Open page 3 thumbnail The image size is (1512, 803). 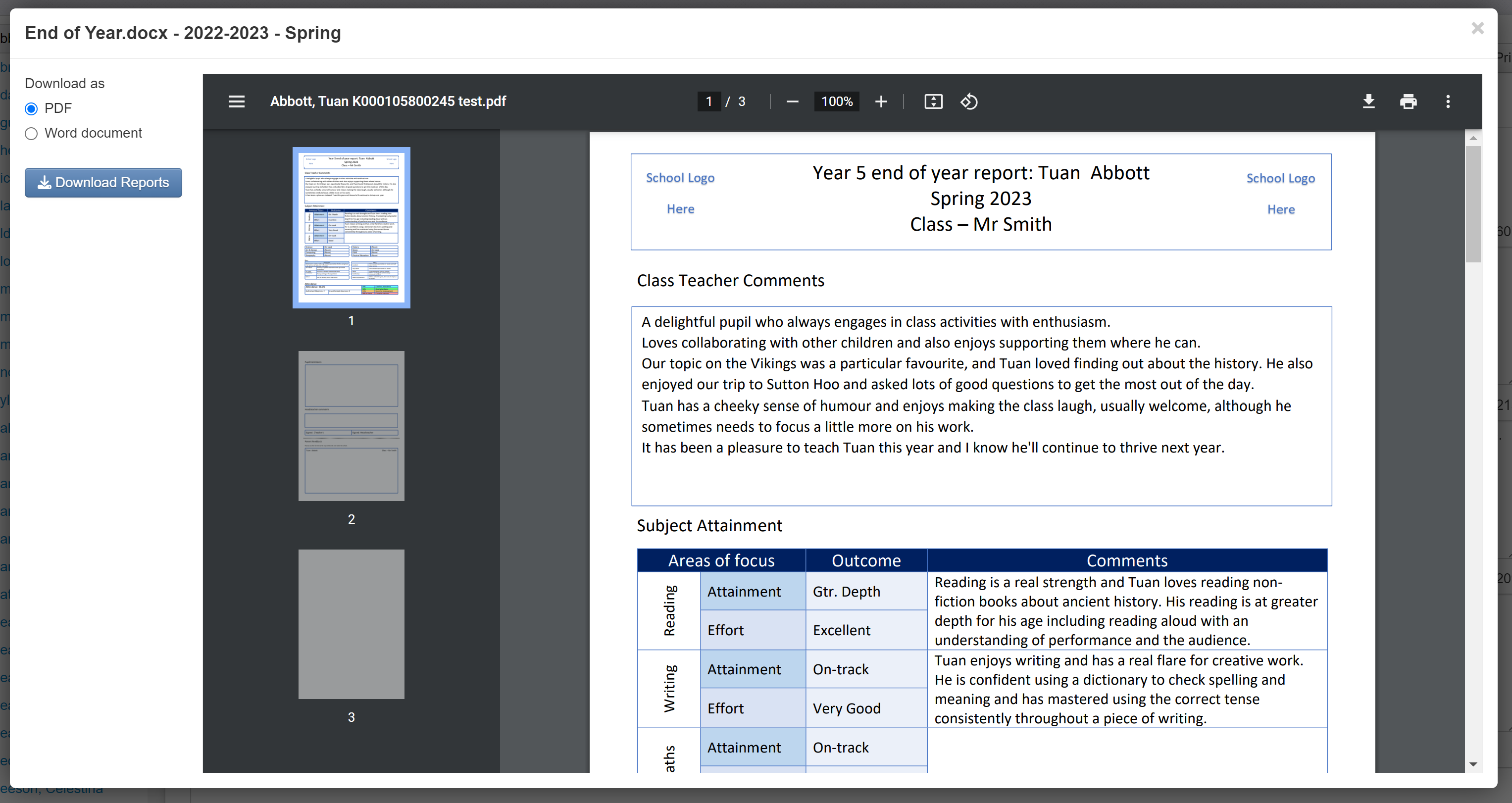coord(351,624)
